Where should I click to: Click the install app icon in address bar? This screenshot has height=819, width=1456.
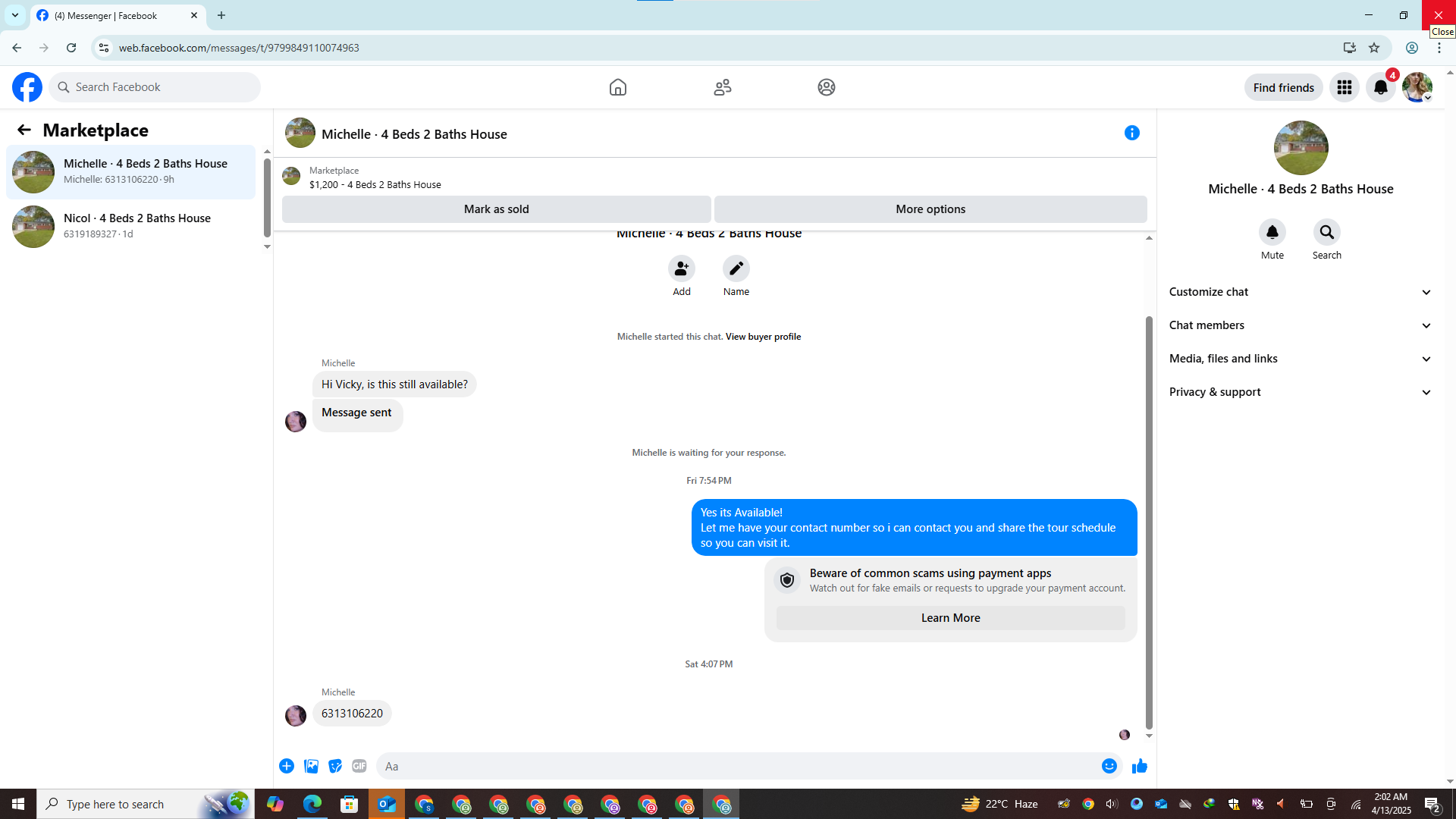(1349, 48)
